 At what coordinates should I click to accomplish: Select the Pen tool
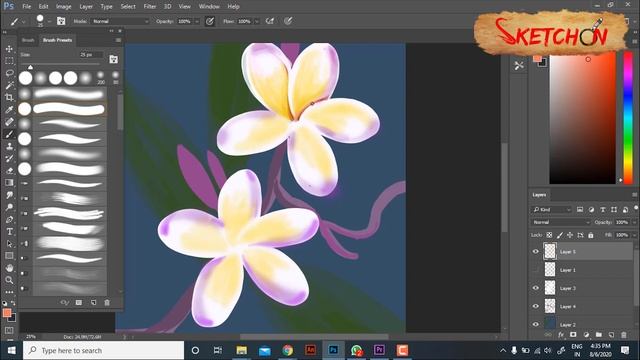[9, 219]
